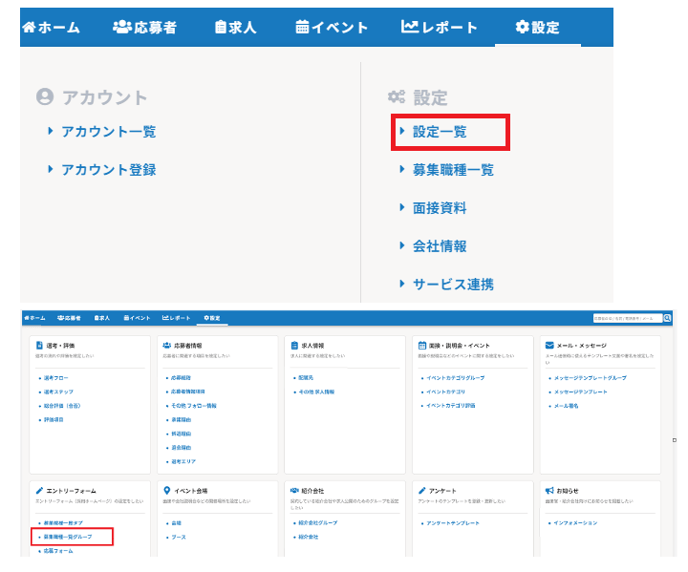The image size is (688, 572).
Task: Open その他 フォロー情報 link
Action: (x=194, y=406)
